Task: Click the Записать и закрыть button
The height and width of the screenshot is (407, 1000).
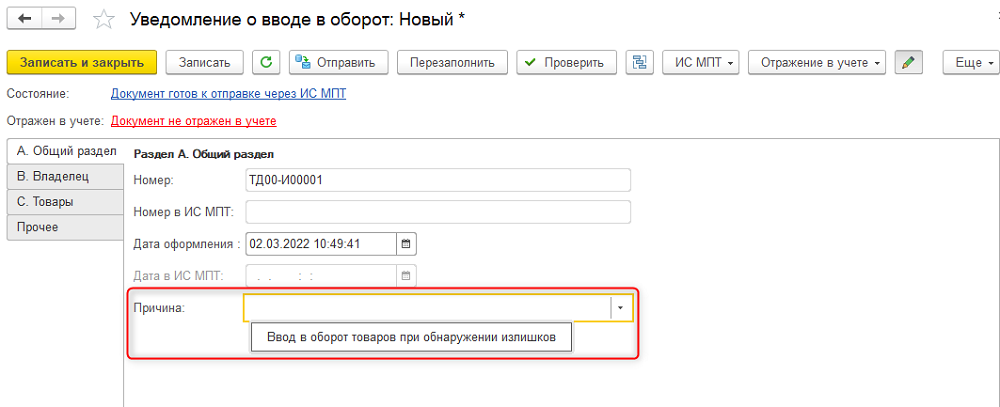Action: click(82, 63)
